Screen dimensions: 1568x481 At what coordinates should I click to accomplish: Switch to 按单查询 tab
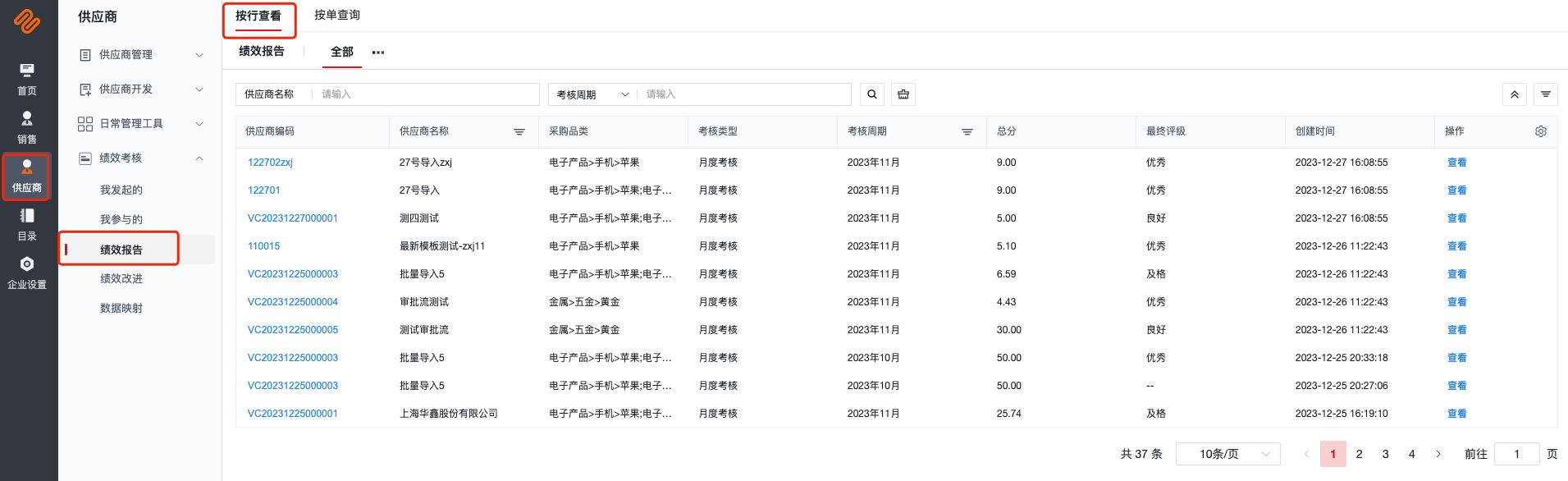pyautogui.click(x=337, y=15)
